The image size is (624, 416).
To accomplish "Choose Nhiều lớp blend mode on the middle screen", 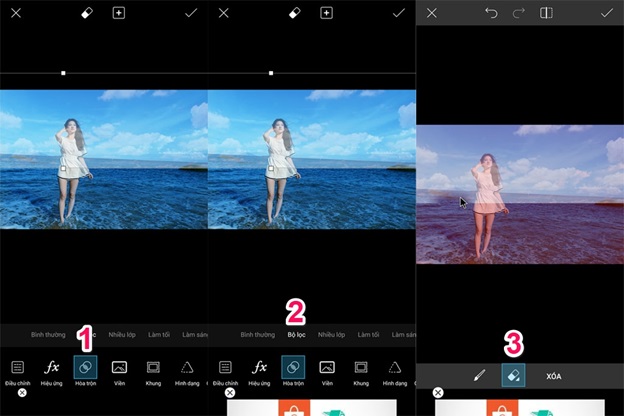I will [x=331, y=335].
